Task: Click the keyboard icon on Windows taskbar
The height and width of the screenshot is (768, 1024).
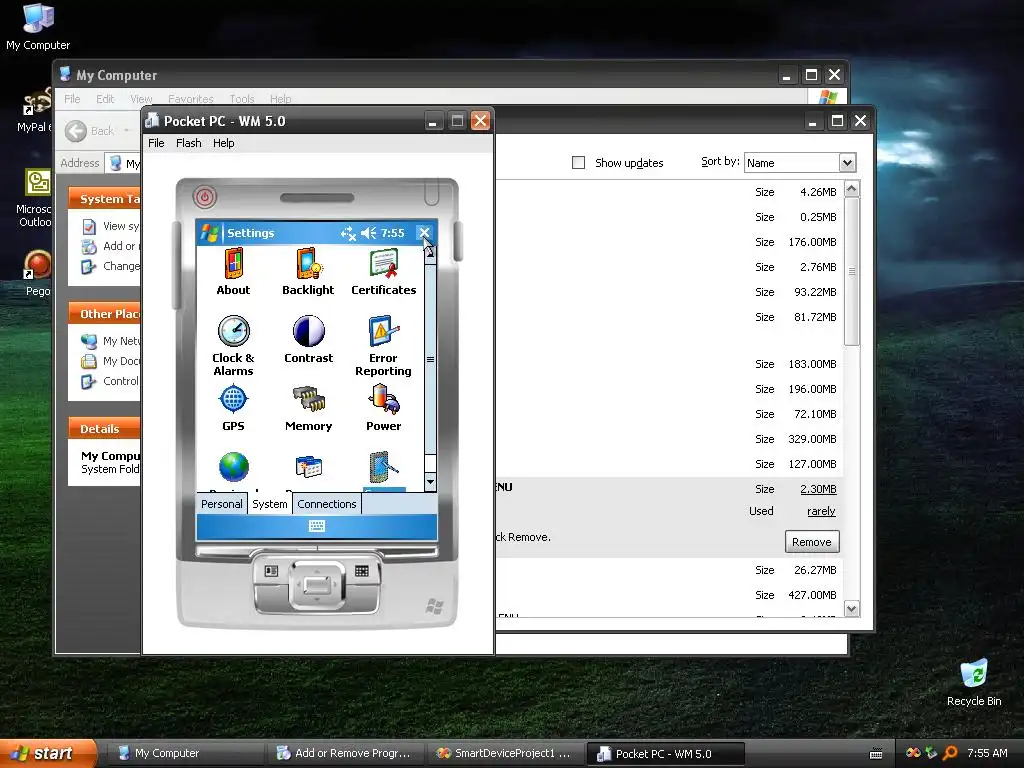Action: (876, 754)
